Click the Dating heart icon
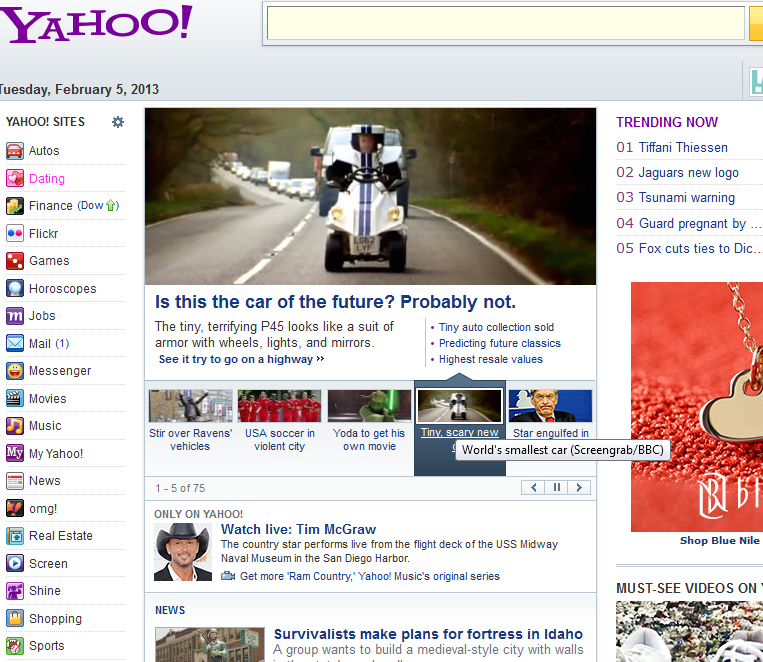The image size is (763, 662). [x=15, y=179]
